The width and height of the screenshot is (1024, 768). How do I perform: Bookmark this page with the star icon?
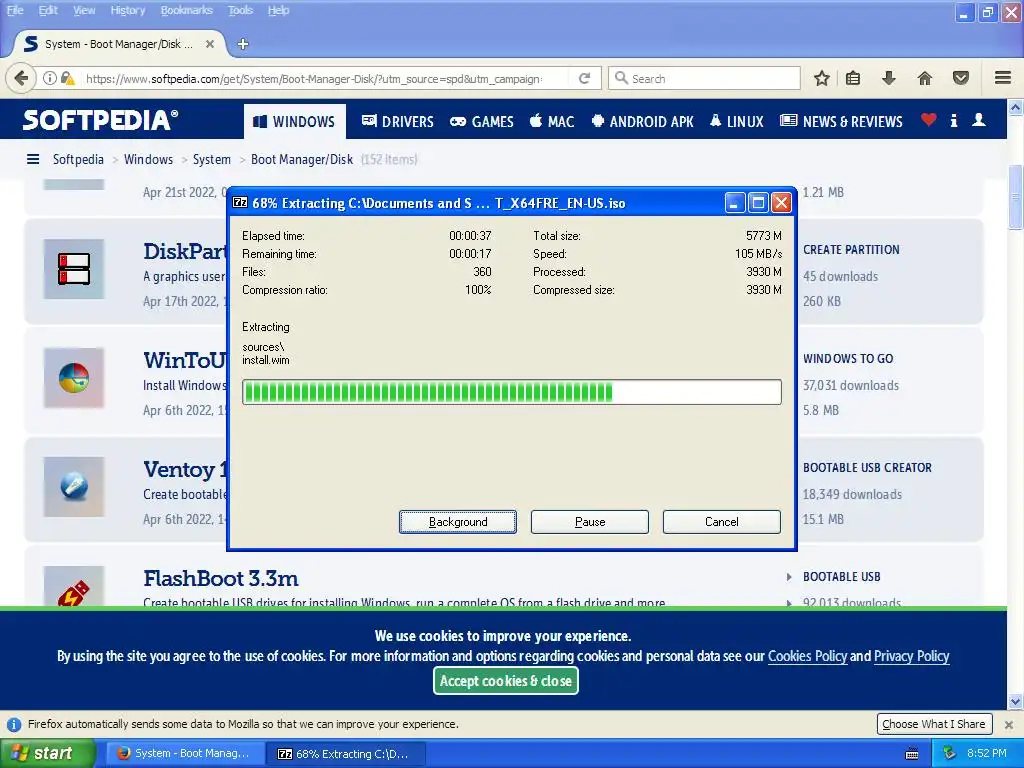click(x=822, y=78)
